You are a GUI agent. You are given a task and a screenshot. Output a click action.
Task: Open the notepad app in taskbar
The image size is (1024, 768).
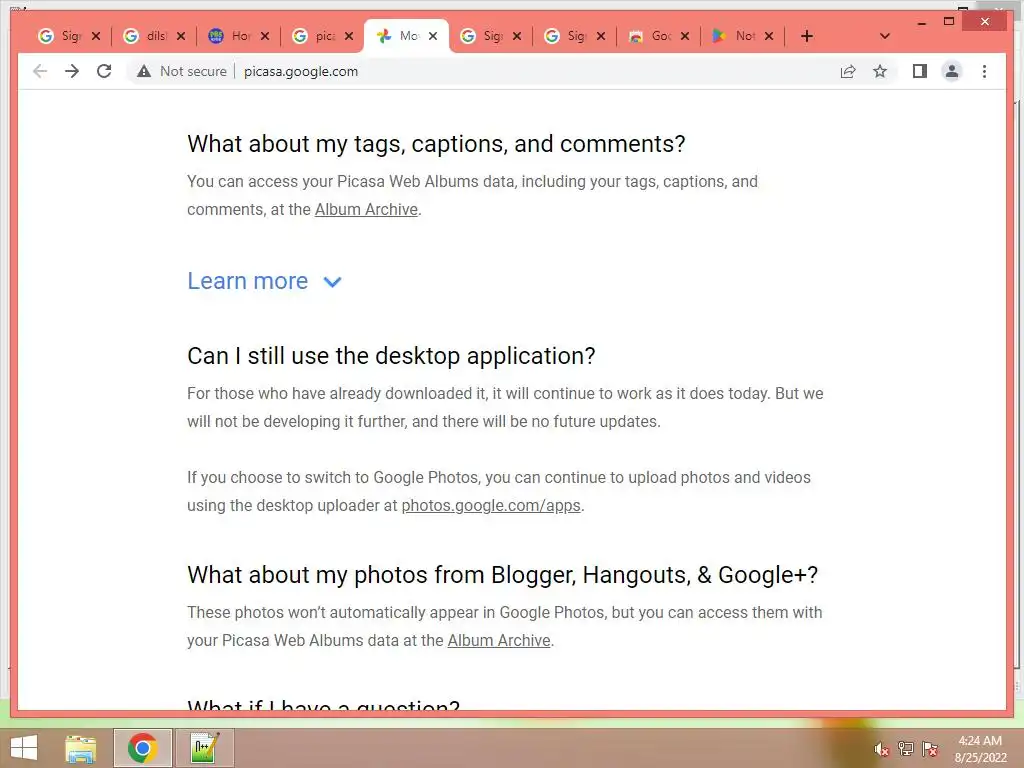click(205, 748)
